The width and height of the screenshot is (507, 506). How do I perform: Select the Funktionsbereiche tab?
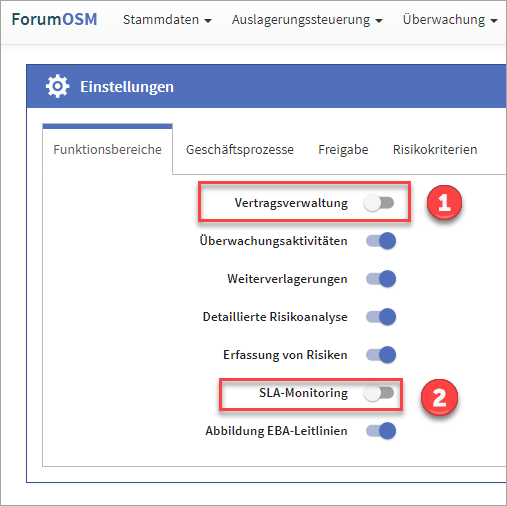(107, 149)
